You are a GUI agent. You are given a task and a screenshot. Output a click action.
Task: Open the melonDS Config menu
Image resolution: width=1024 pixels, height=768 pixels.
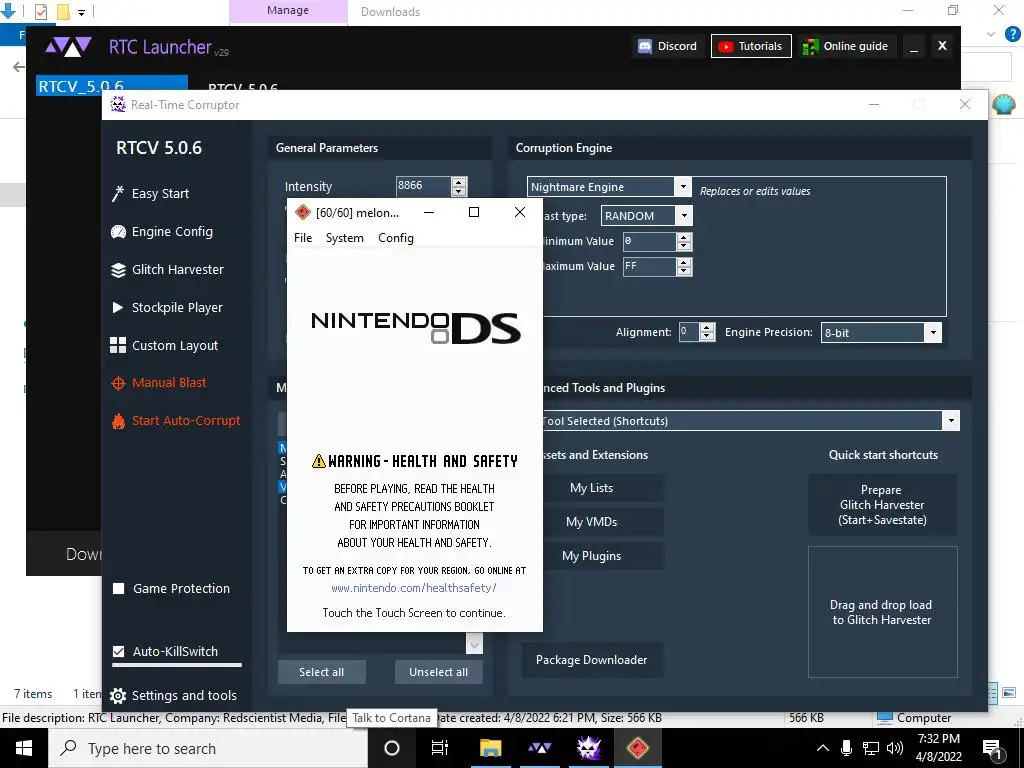(x=396, y=238)
